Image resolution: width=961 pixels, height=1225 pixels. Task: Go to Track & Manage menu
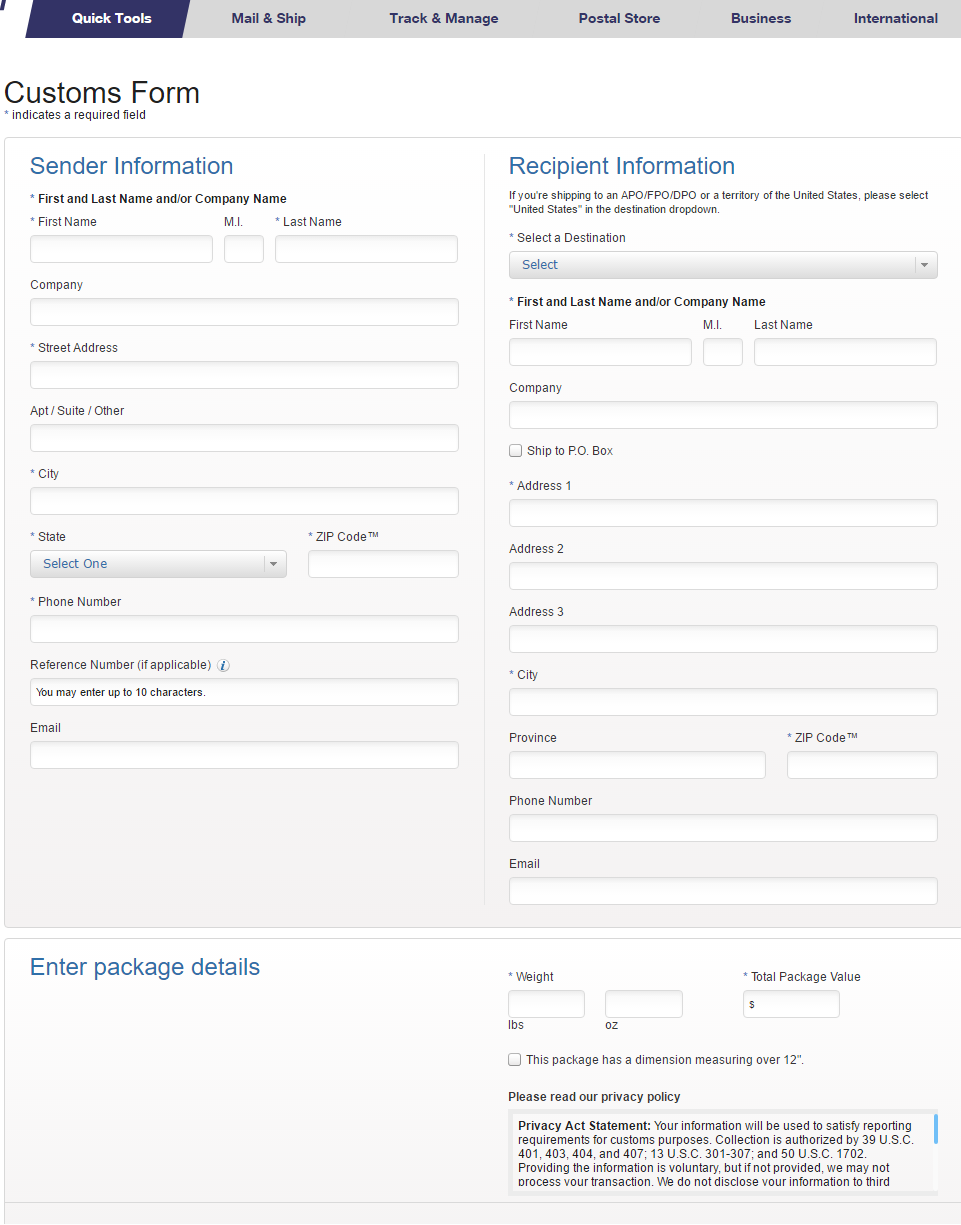click(x=444, y=19)
